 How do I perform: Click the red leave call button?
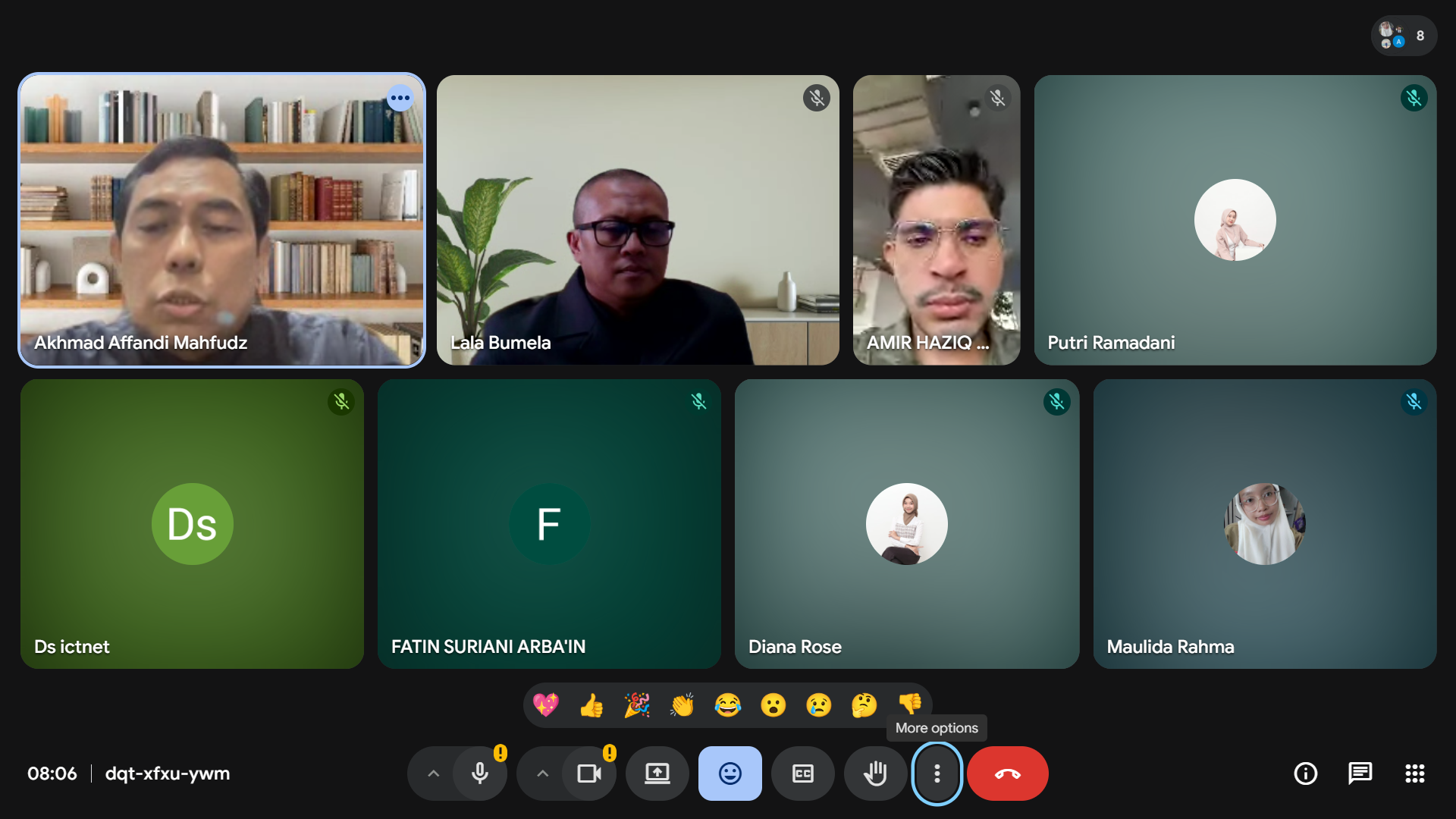pos(1007,773)
